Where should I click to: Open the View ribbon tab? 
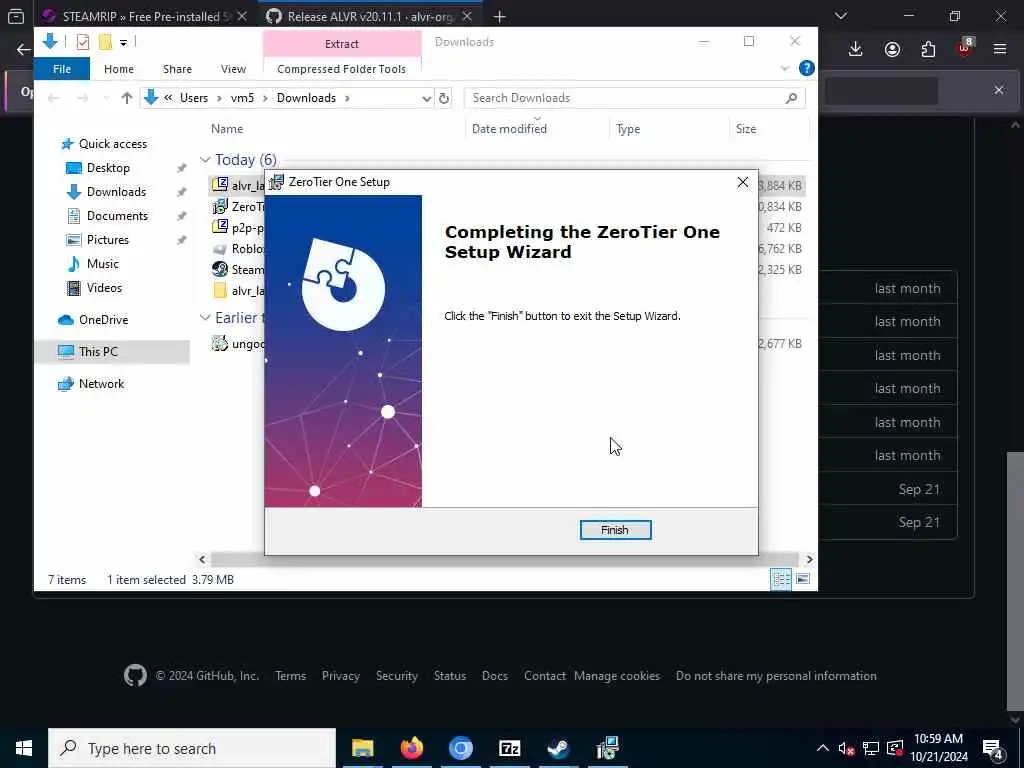233,69
